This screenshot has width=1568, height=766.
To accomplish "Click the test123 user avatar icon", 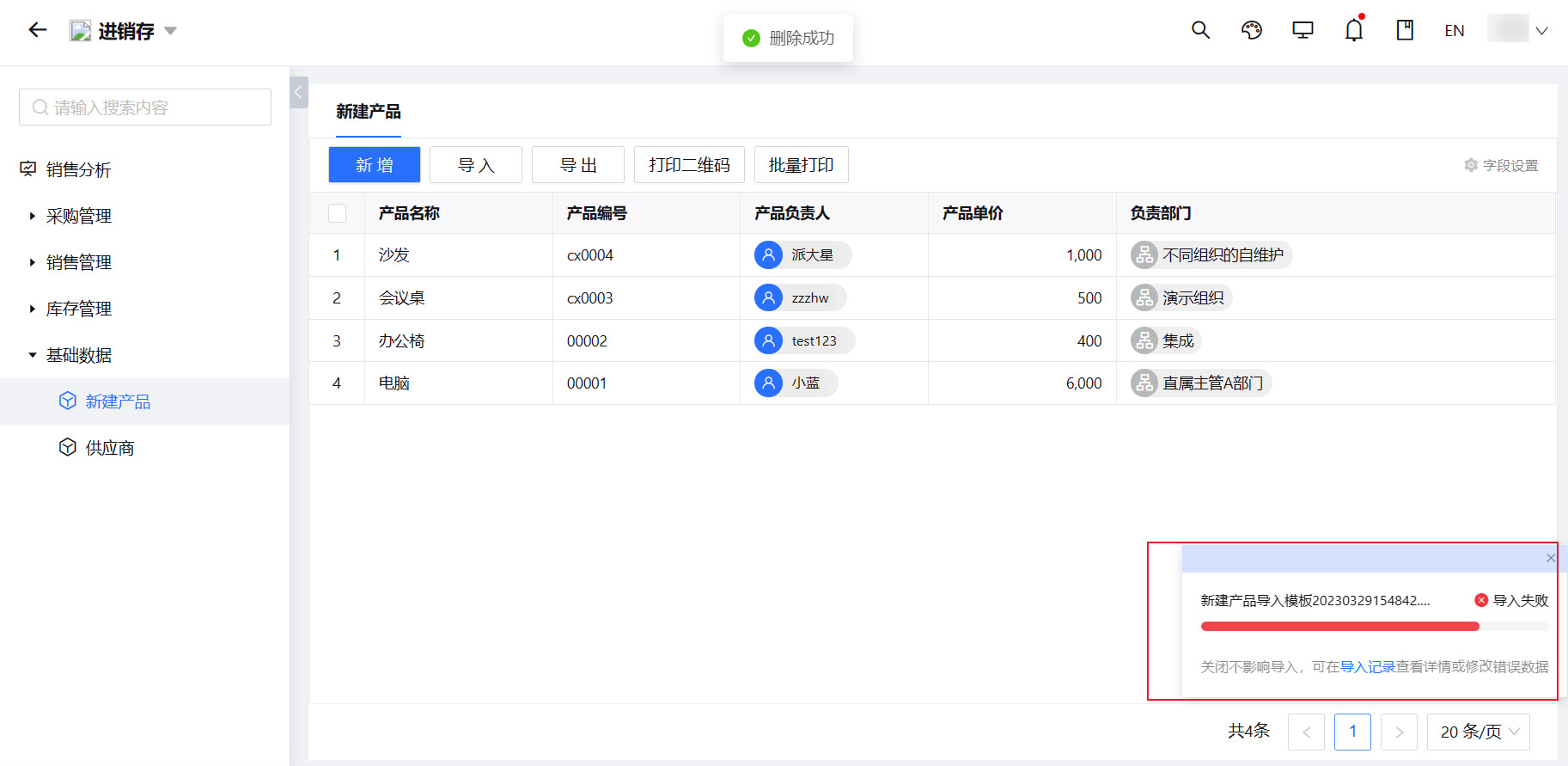I will pyautogui.click(x=768, y=340).
